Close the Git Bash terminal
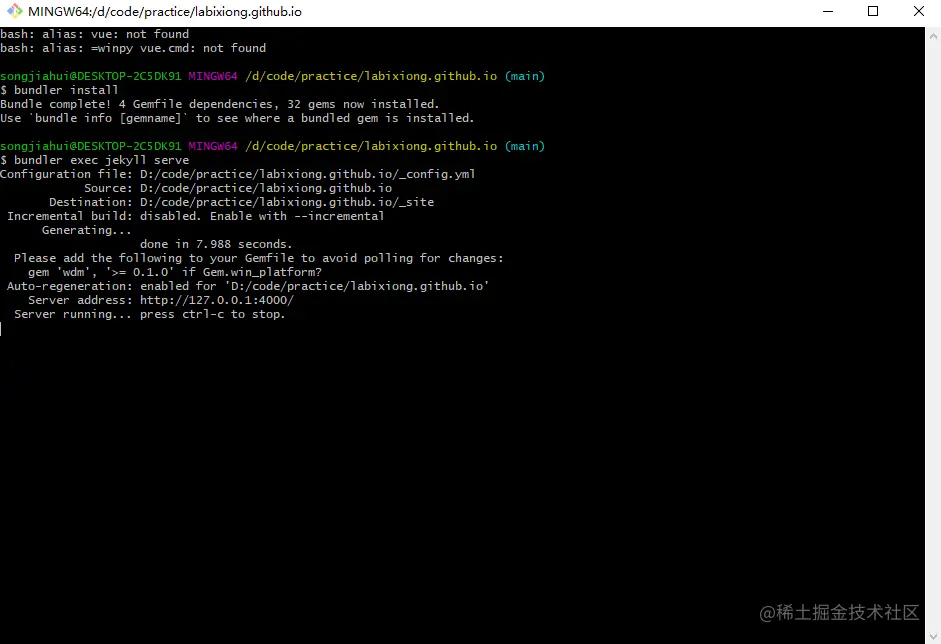This screenshot has width=941, height=644. pyautogui.click(x=917, y=11)
